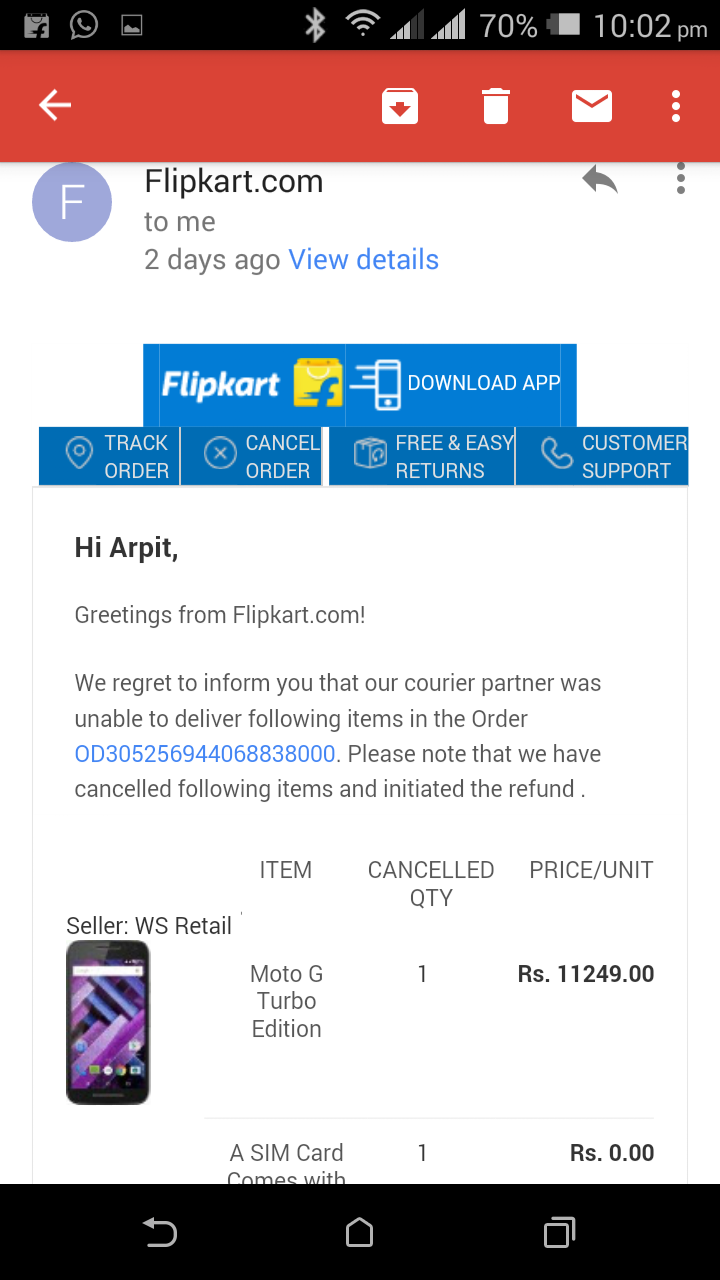This screenshot has height=1280, width=720.
Task: Select the Cancel Order tab
Action: [x=252, y=456]
